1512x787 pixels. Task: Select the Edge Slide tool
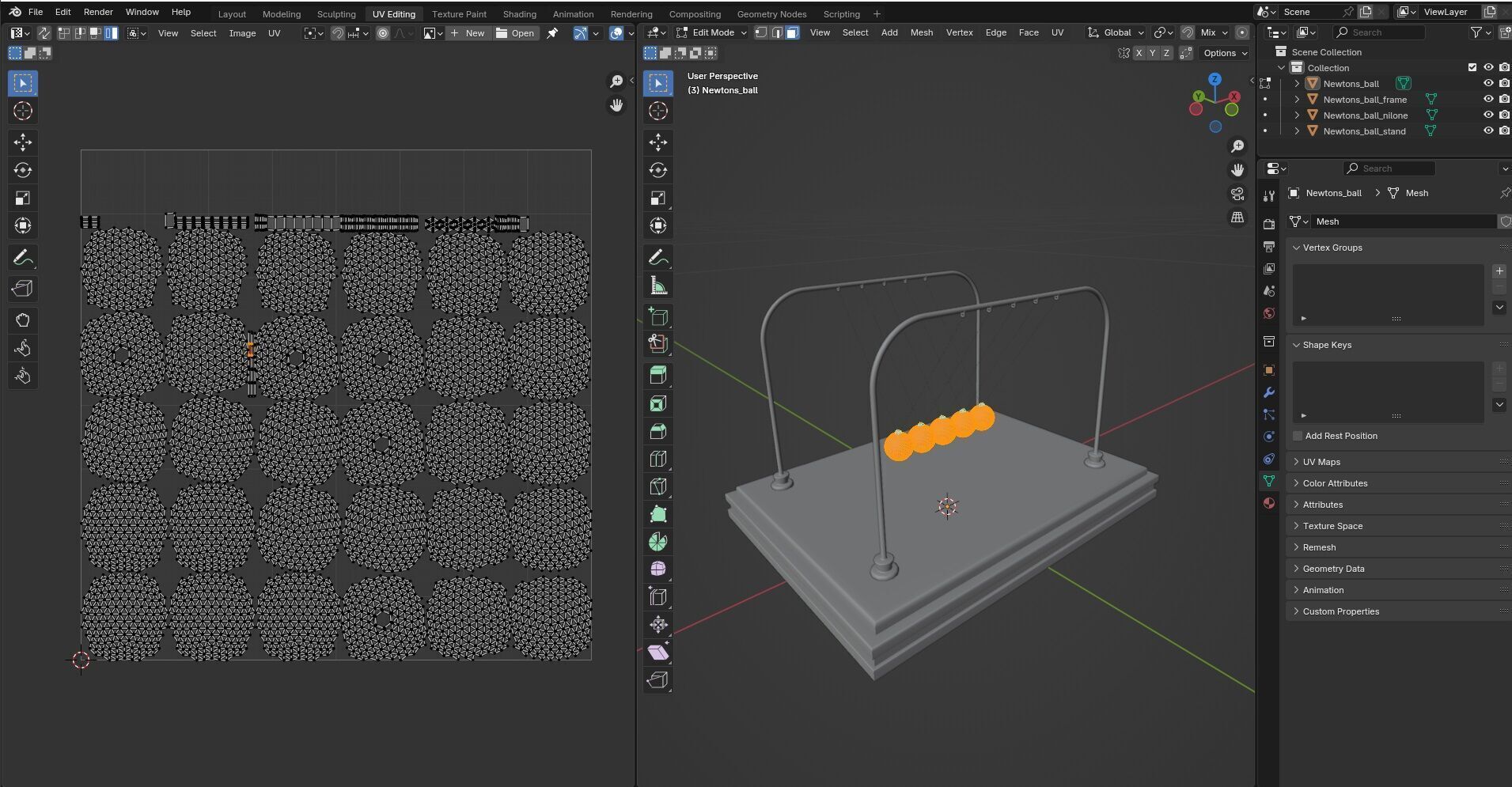pyautogui.click(x=658, y=597)
